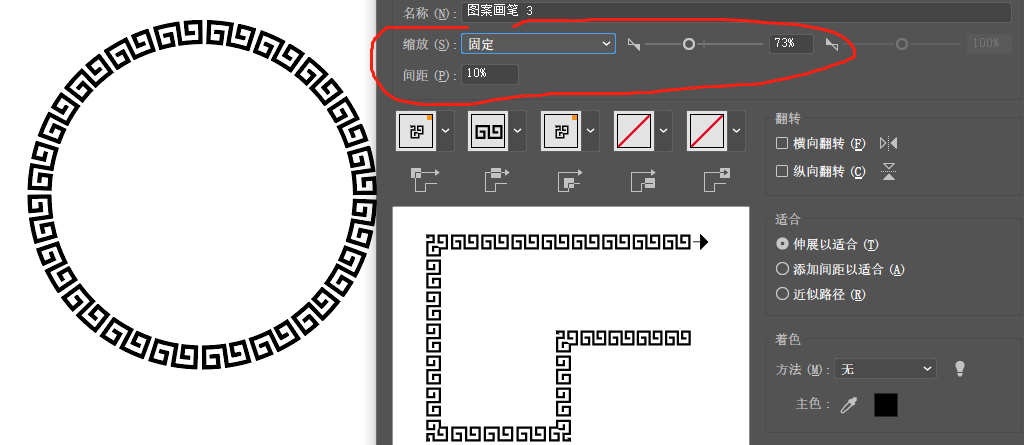Screen dimensions: 1024x445
Task: Click the outer corner tile position icon
Action: pos(425,180)
